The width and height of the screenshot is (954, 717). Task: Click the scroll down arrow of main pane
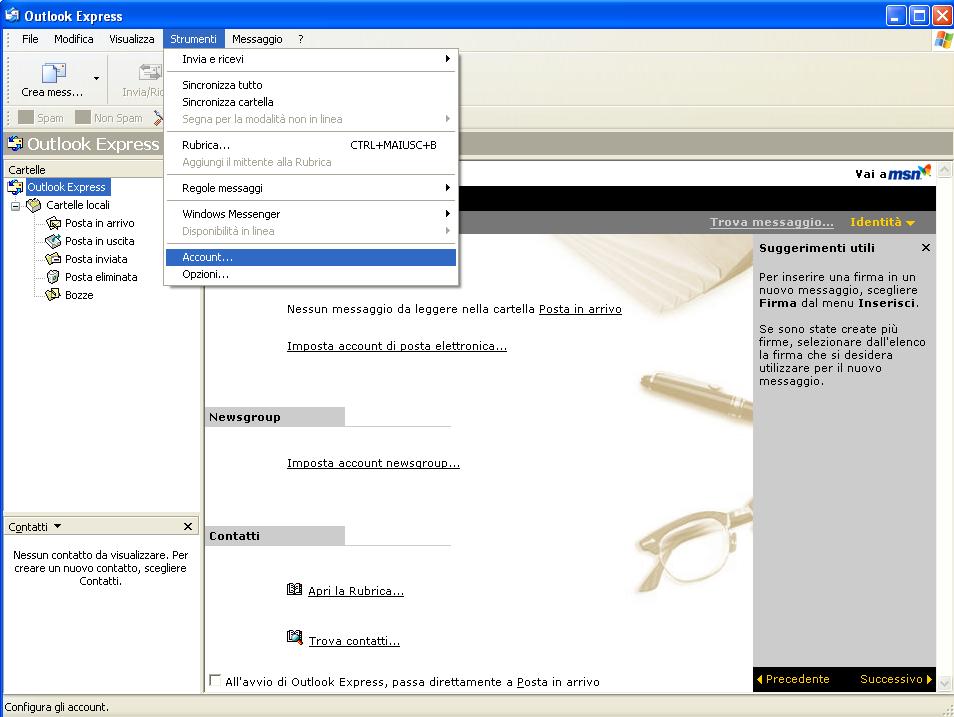945,684
